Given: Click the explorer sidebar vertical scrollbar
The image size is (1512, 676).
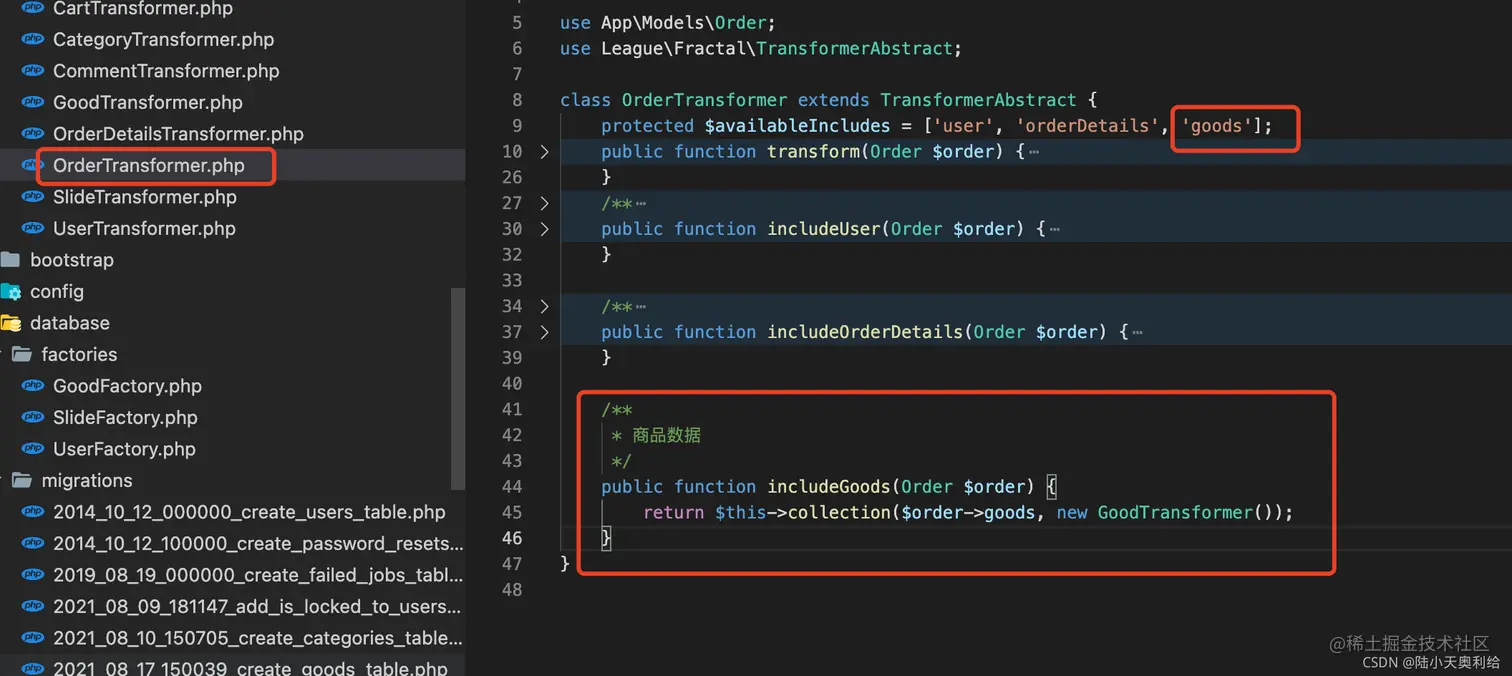Looking at the screenshot, I should pos(459,390).
